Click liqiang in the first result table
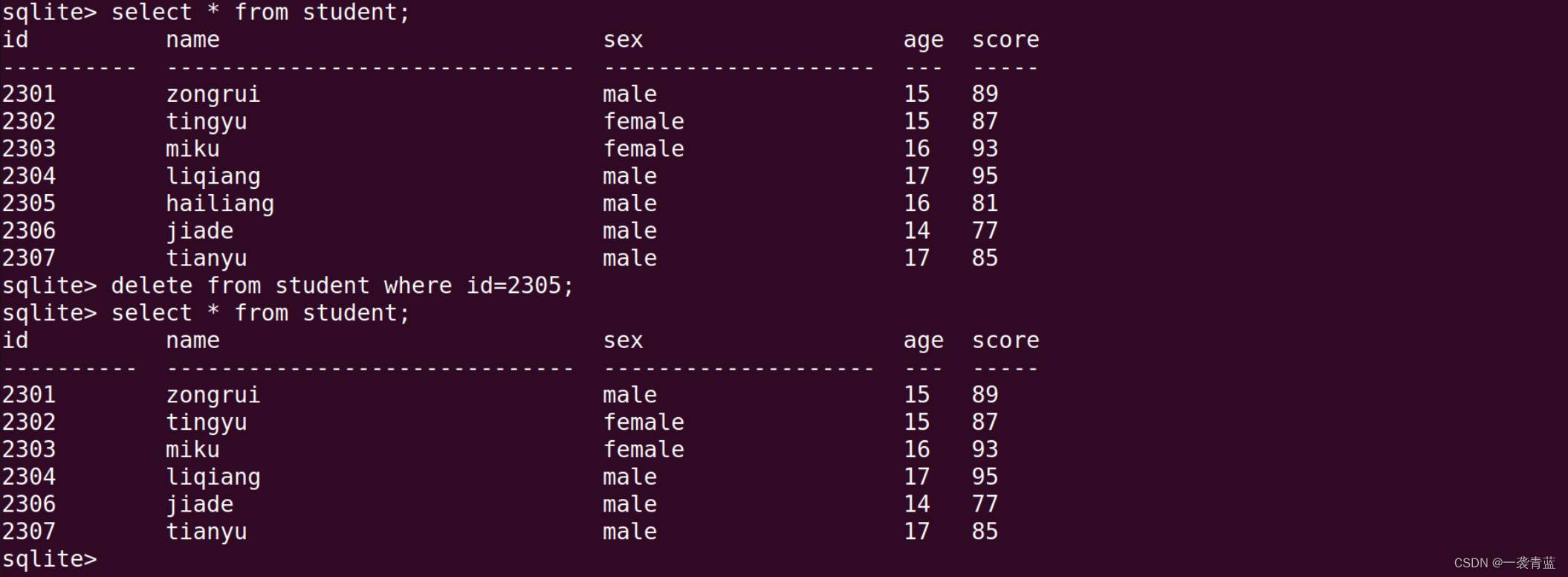This screenshot has height=577, width=1568. (213, 176)
